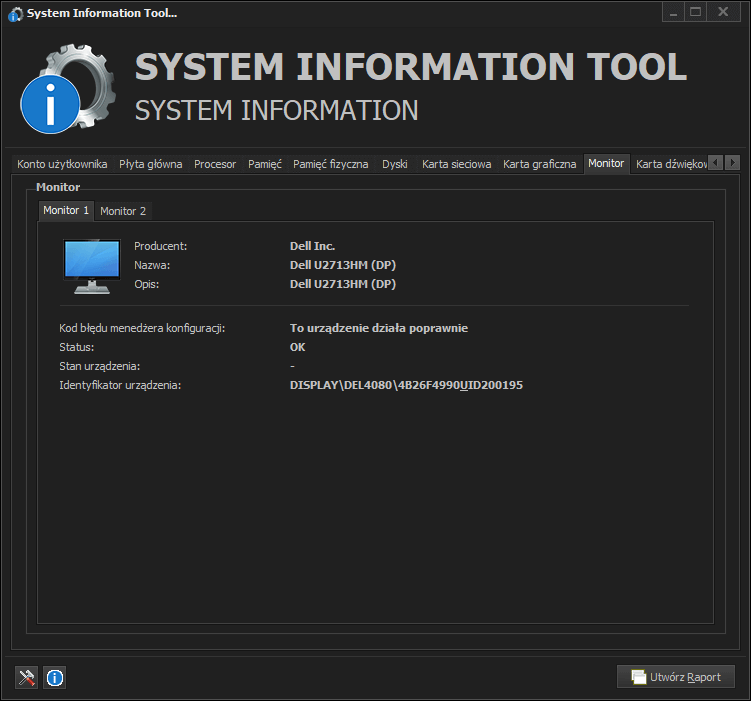Image resolution: width=751 pixels, height=701 pixels.
Task: Open Karta sieciowa tab
Action: (456, 164)
